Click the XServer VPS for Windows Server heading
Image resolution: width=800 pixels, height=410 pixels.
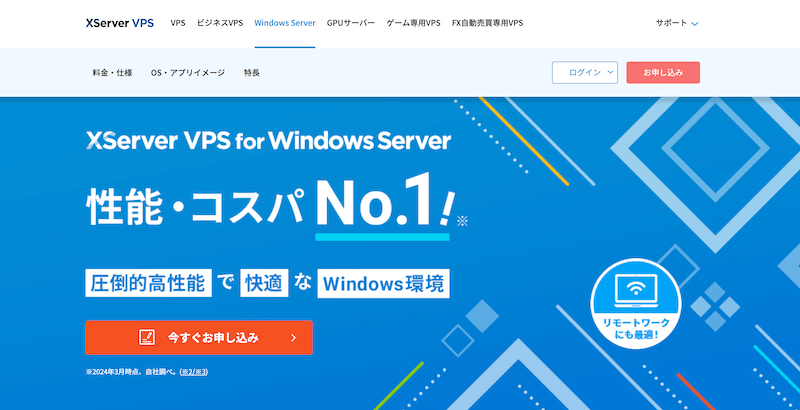point(268,141)
